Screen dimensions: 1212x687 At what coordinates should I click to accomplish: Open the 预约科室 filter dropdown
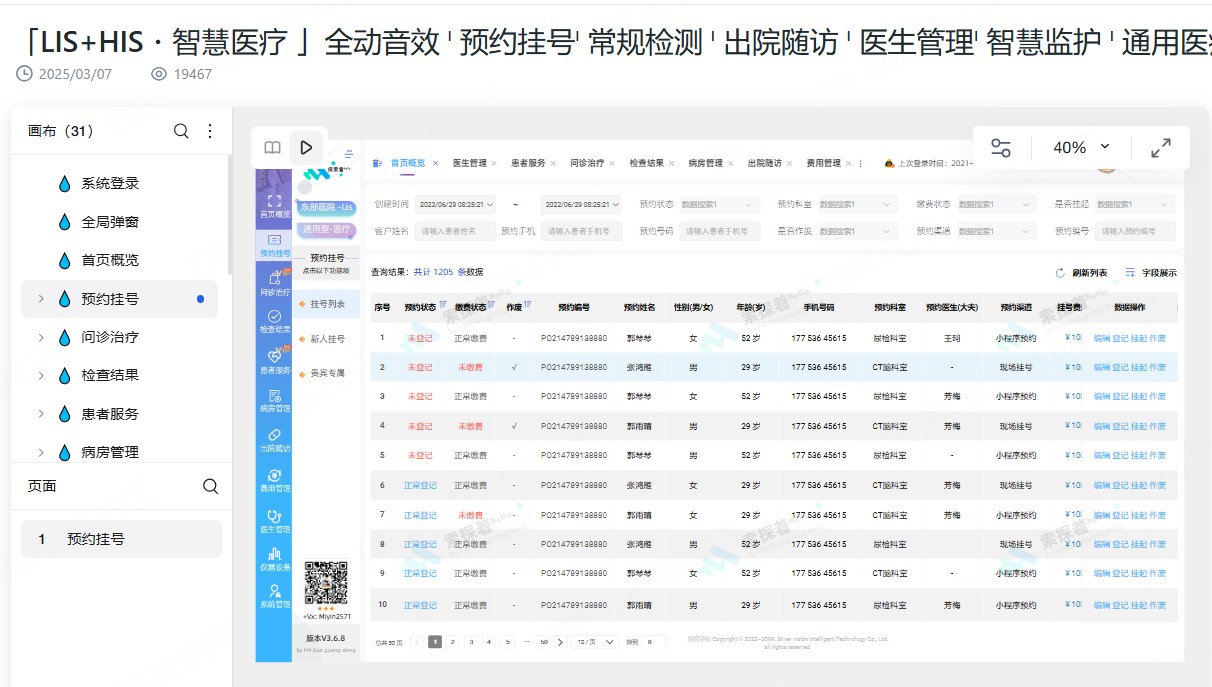pos(856,204)
